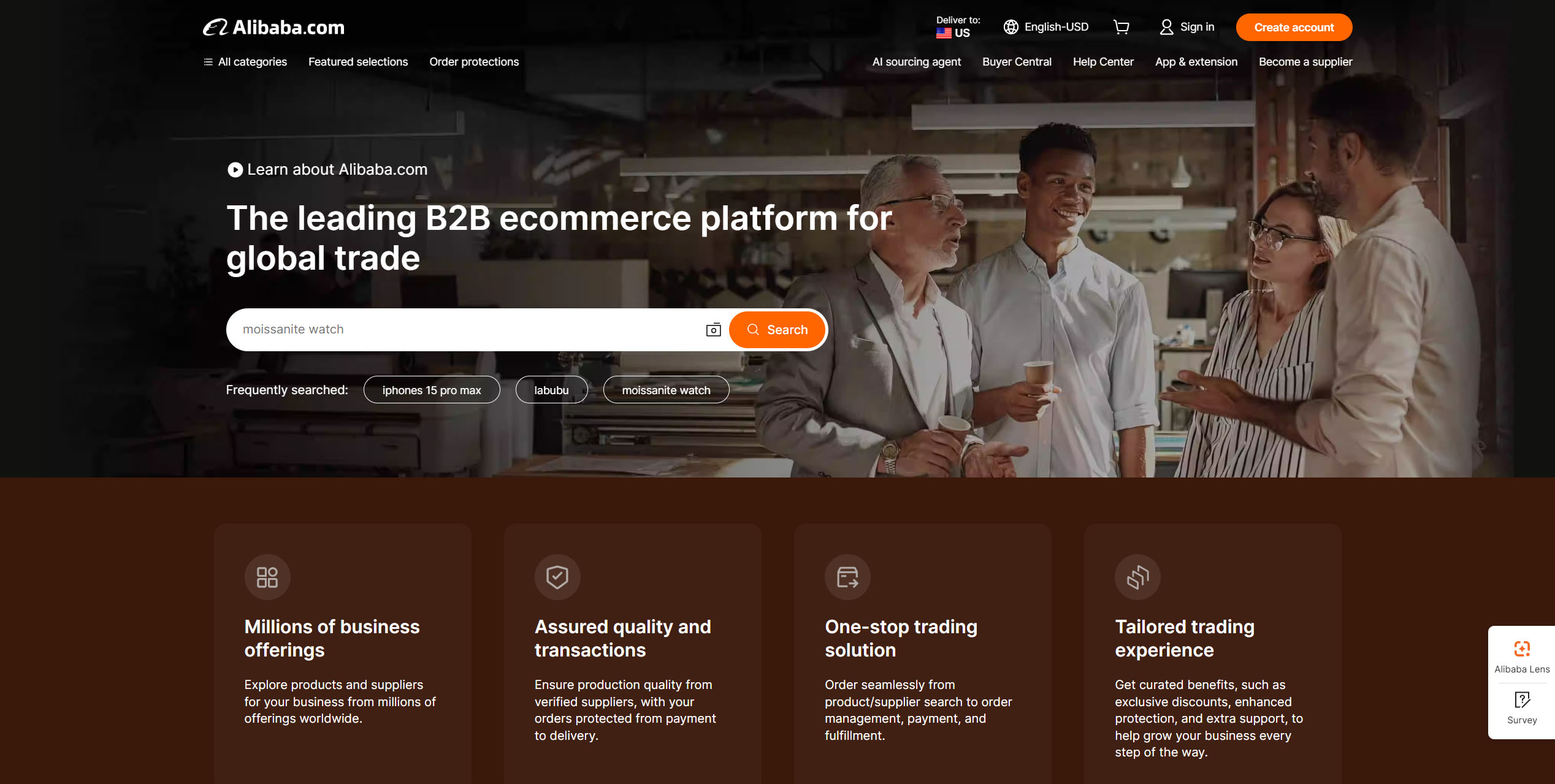Select the iphones 15 pro max suggestion

tap(432, 390)
